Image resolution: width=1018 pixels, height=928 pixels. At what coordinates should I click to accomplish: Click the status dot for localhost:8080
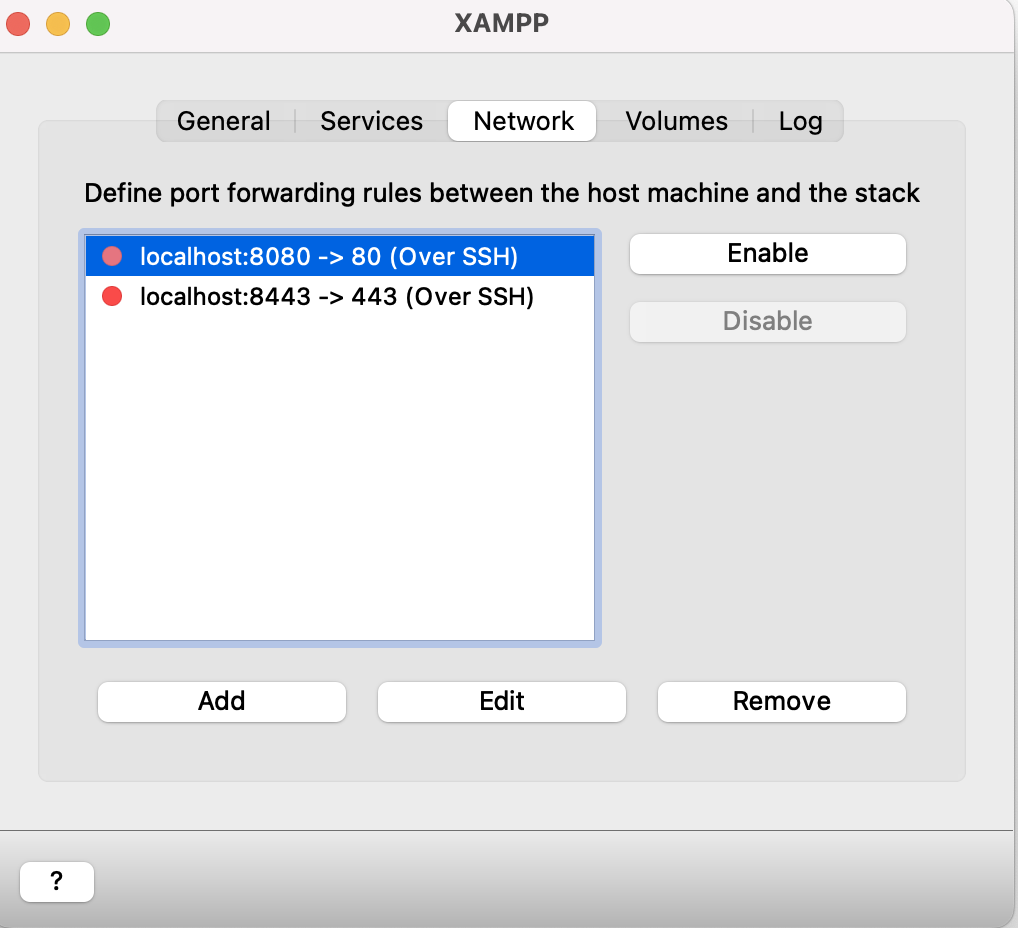pos(112,257)
